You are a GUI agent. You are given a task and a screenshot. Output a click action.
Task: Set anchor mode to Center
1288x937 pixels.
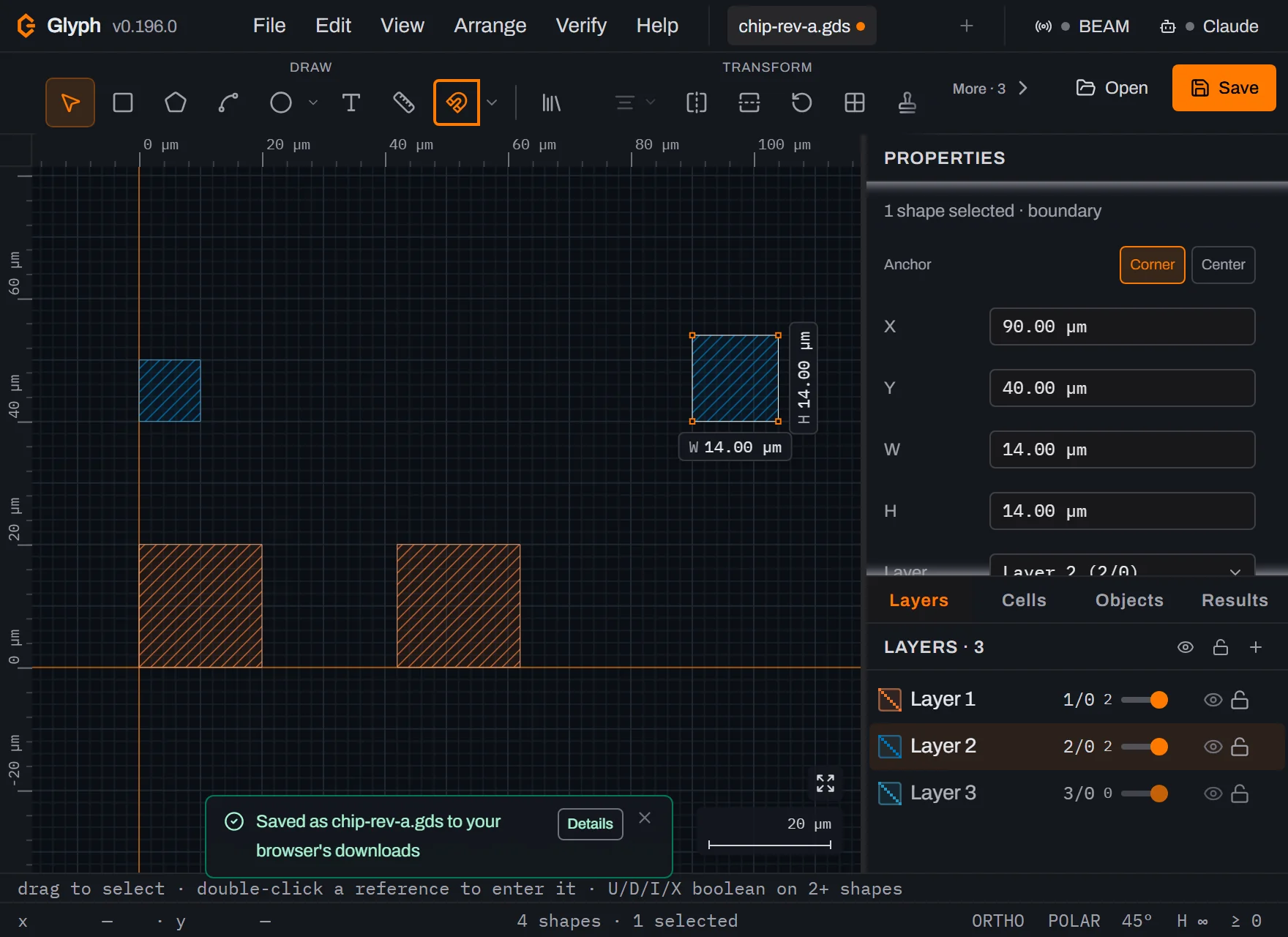[1223, 265]
